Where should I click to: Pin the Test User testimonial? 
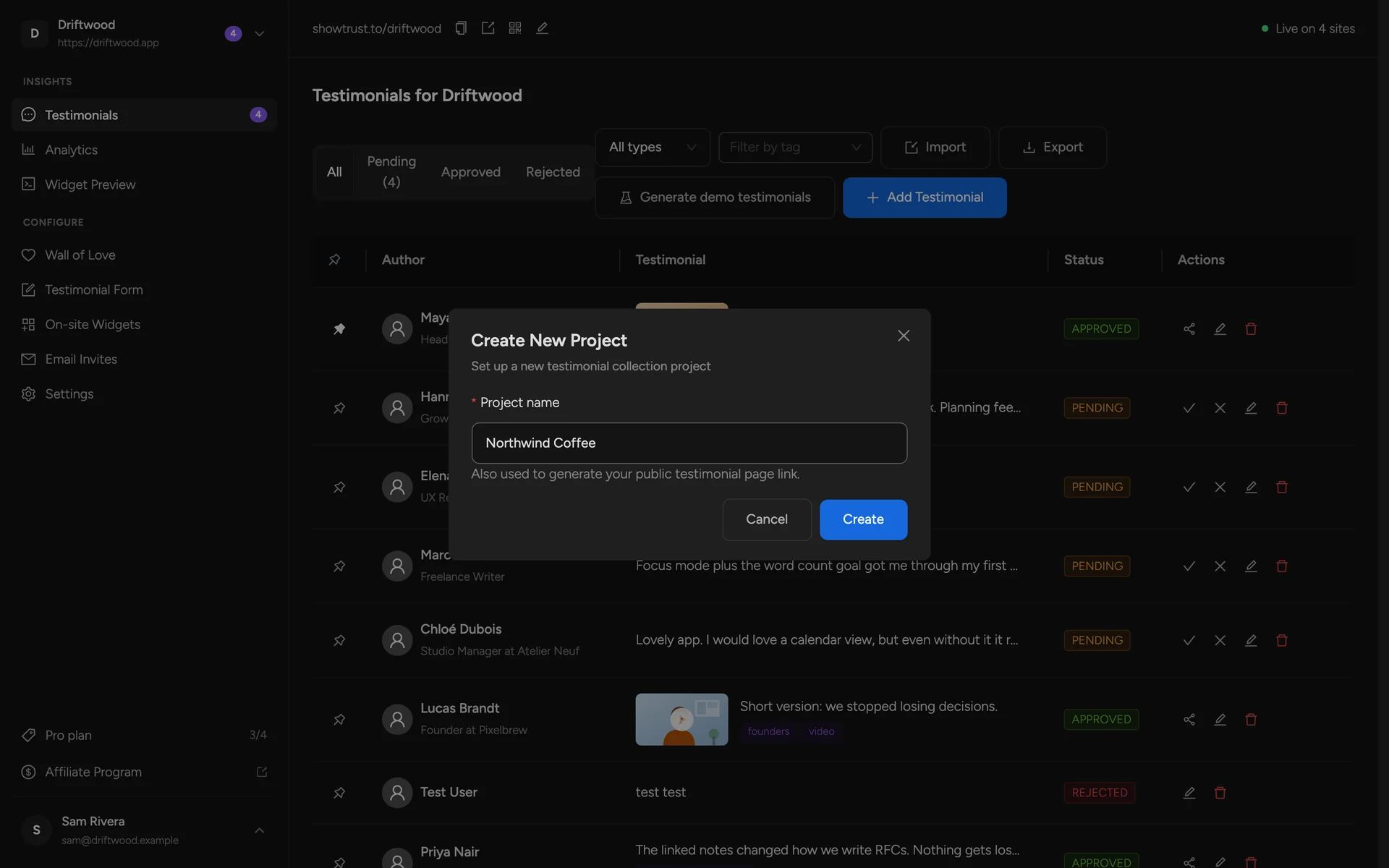(x=339, y=793)
